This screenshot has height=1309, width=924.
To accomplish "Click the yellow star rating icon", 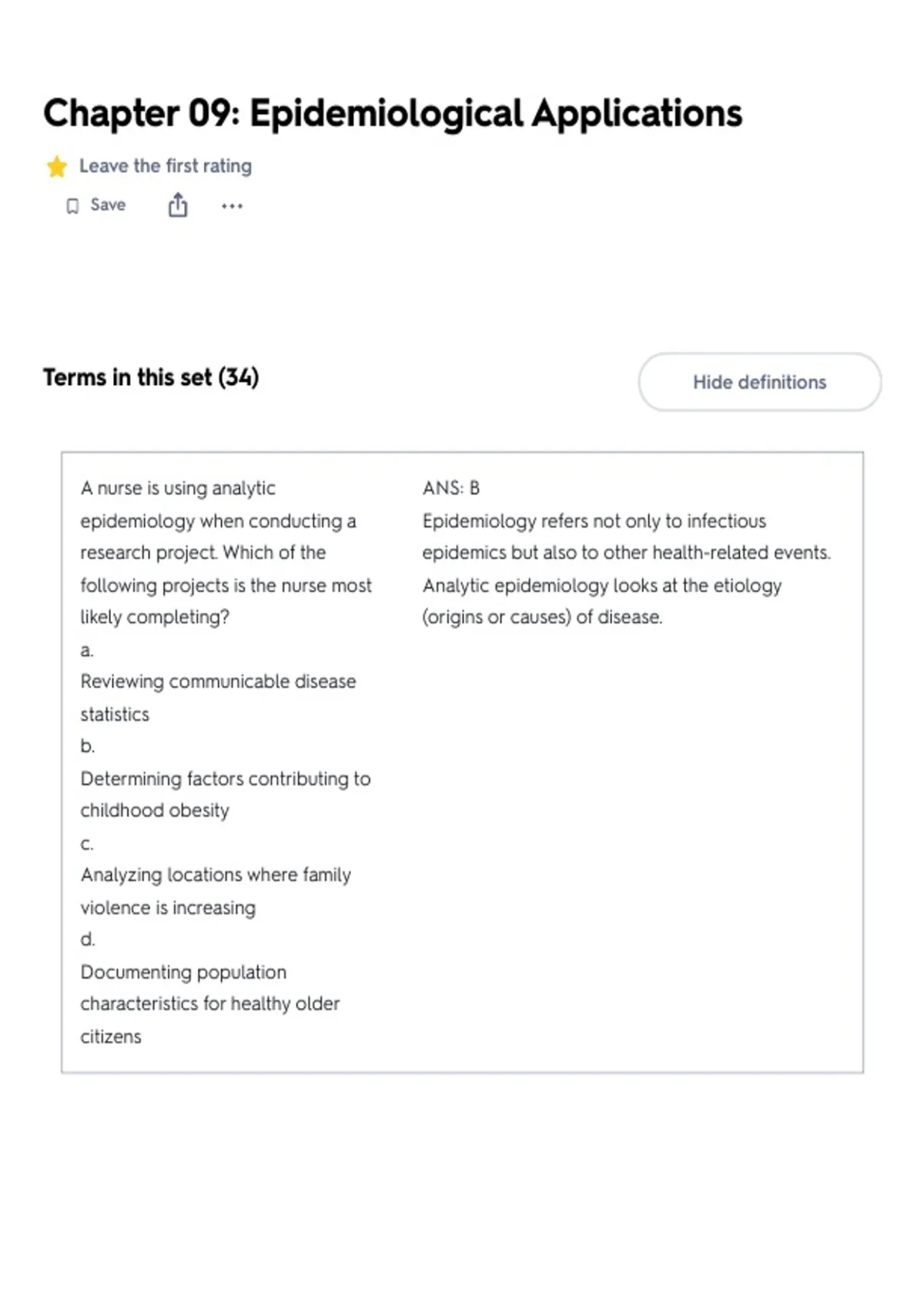I will 56,166.
